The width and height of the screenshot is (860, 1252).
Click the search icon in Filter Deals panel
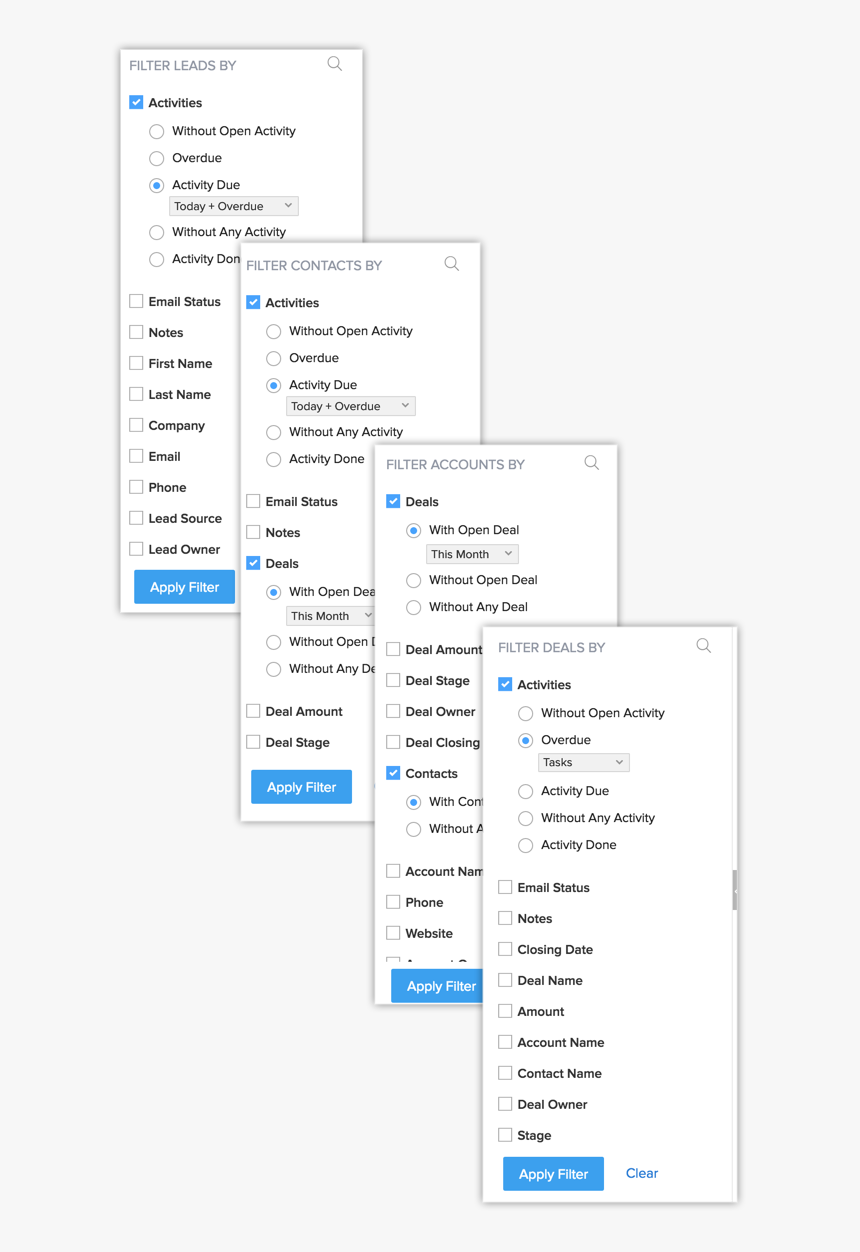pos(703,646)
